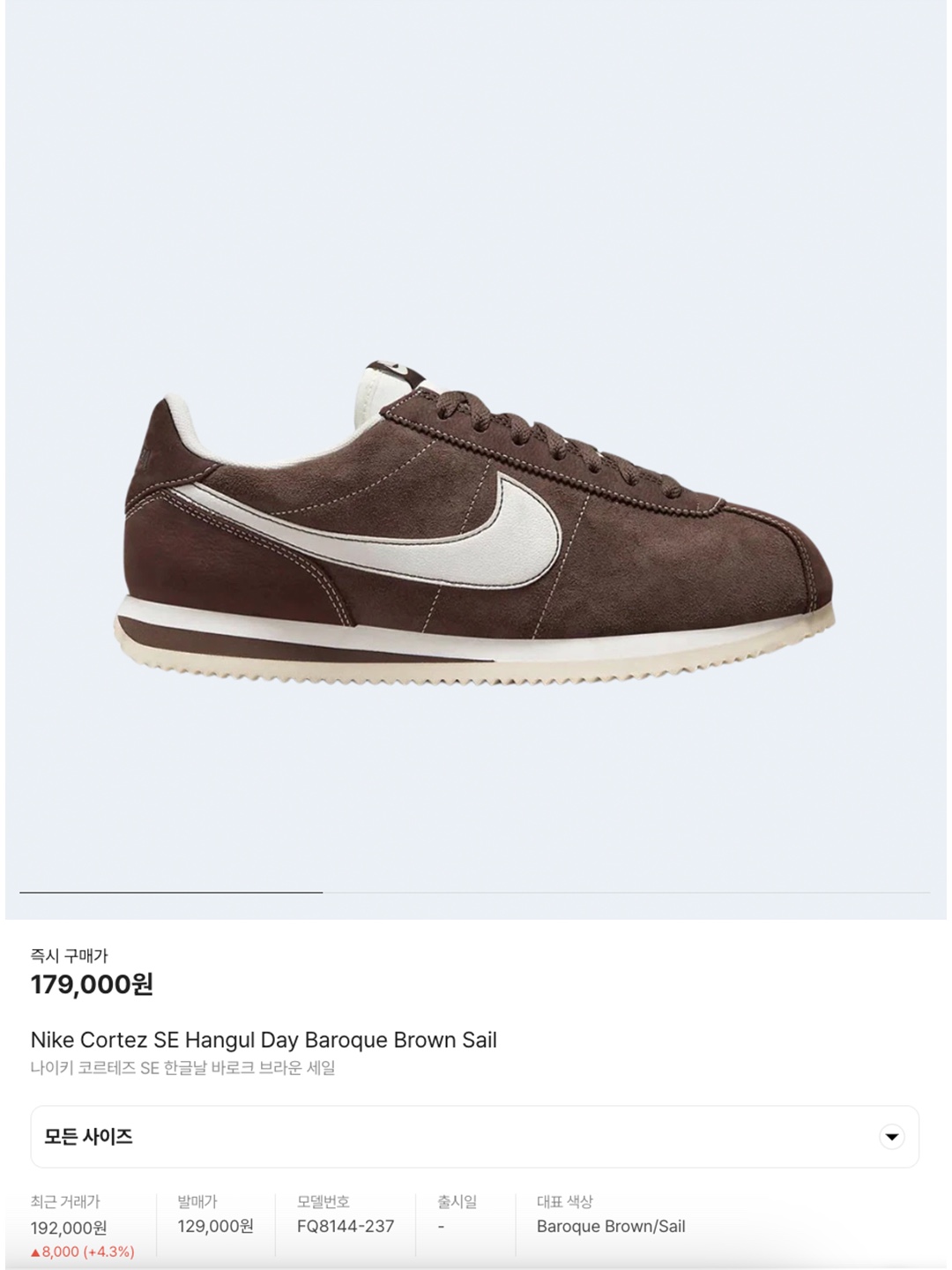Select the dark active image carousel indicator
The width and height of the screenshot is (952, 1270).
(171, 893)
